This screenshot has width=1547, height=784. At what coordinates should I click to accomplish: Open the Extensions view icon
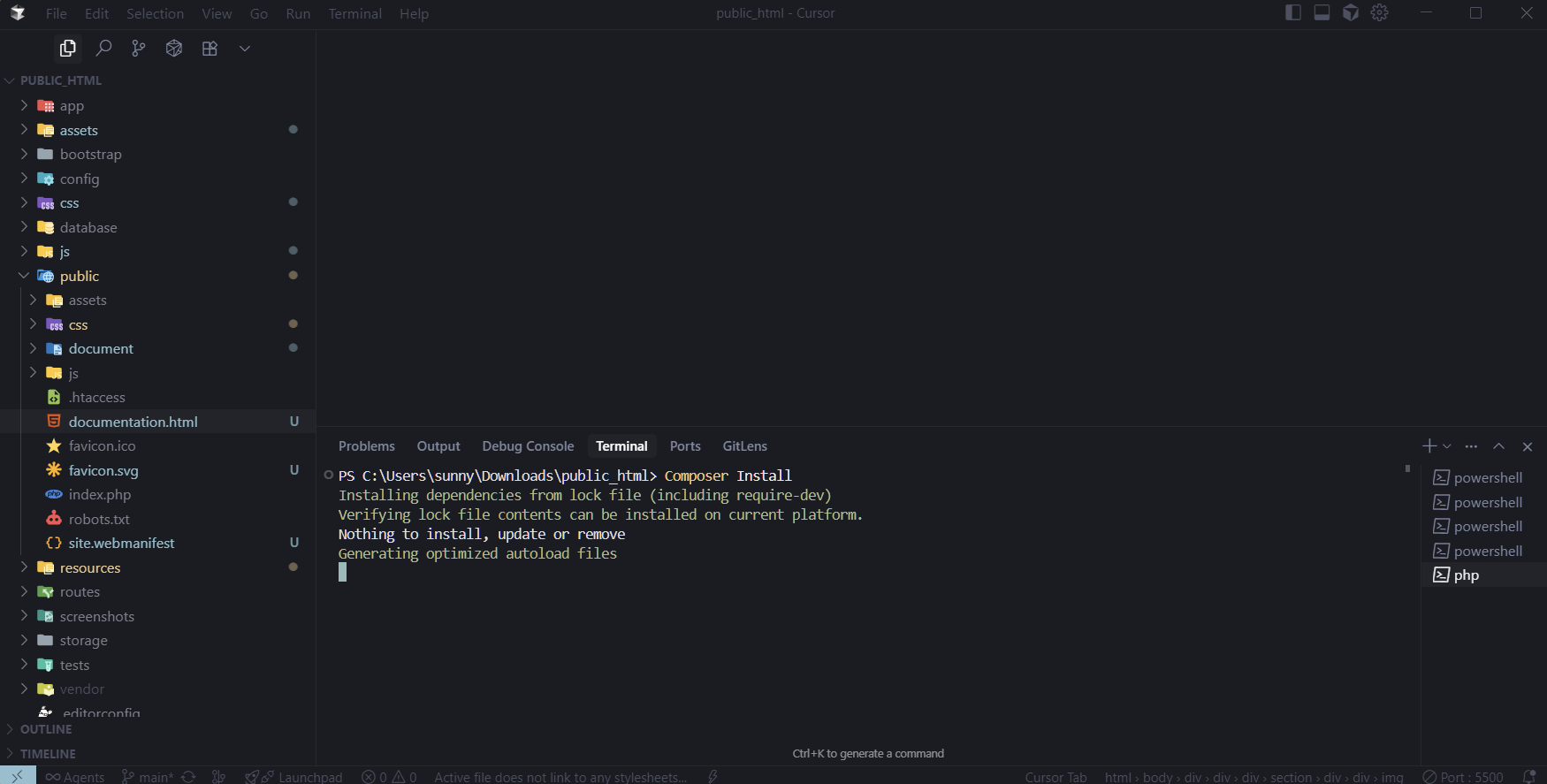(210, 49)
